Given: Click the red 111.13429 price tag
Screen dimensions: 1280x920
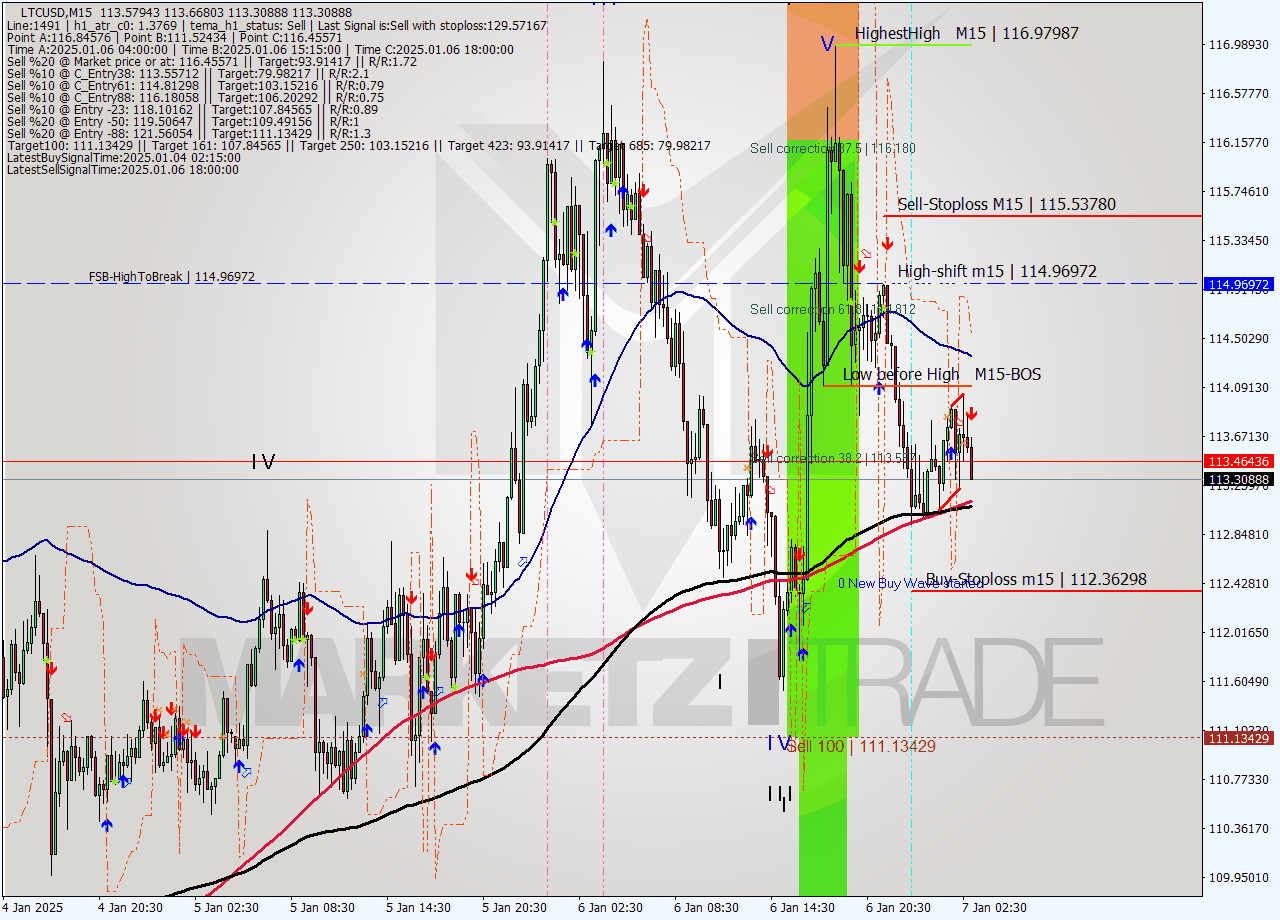Looking at the screenshot, I should click(x=1240, y=738).
